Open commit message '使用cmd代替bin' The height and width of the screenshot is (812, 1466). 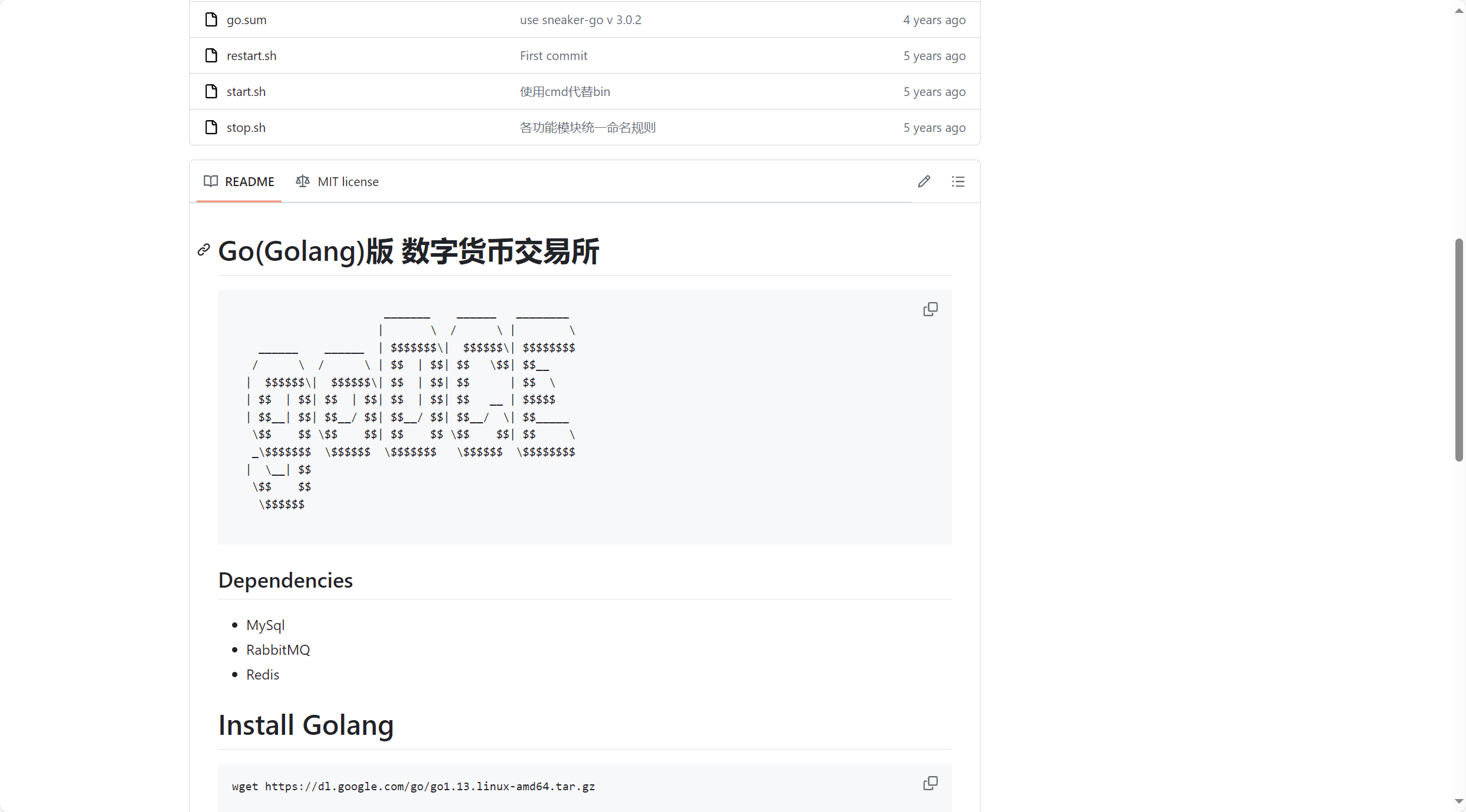[565, 91]
